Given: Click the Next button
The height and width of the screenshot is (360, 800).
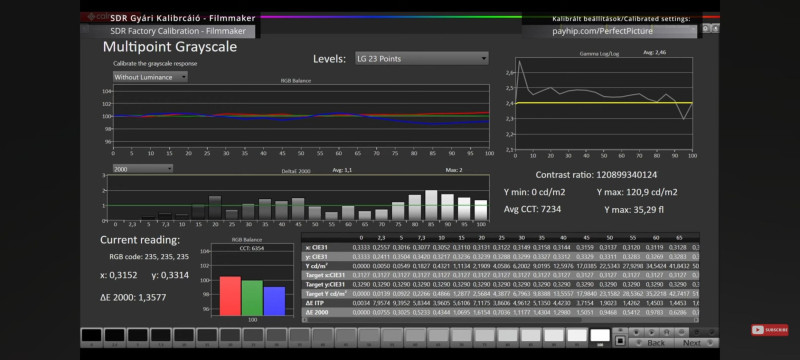Looking at the screenshot, I should point(696,343).
